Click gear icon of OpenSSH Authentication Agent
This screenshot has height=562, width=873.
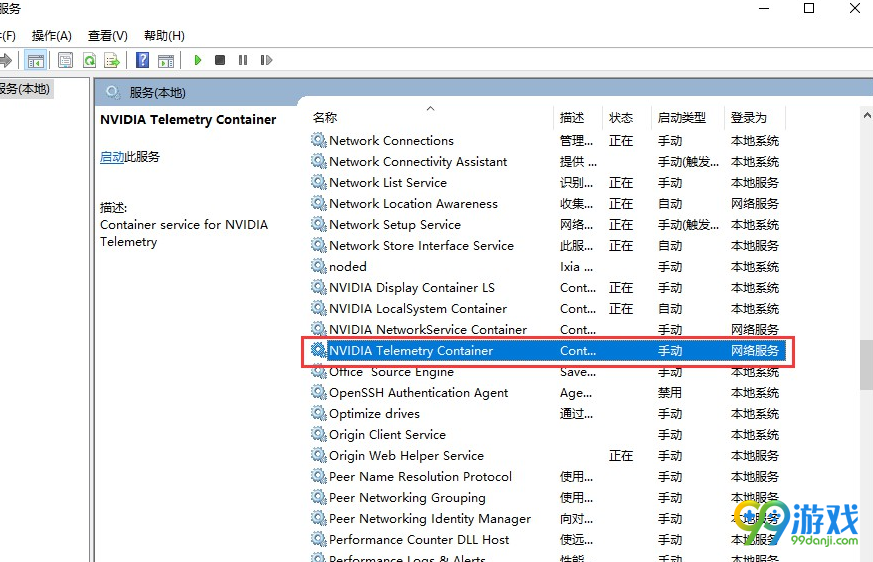tap(318, 392)
